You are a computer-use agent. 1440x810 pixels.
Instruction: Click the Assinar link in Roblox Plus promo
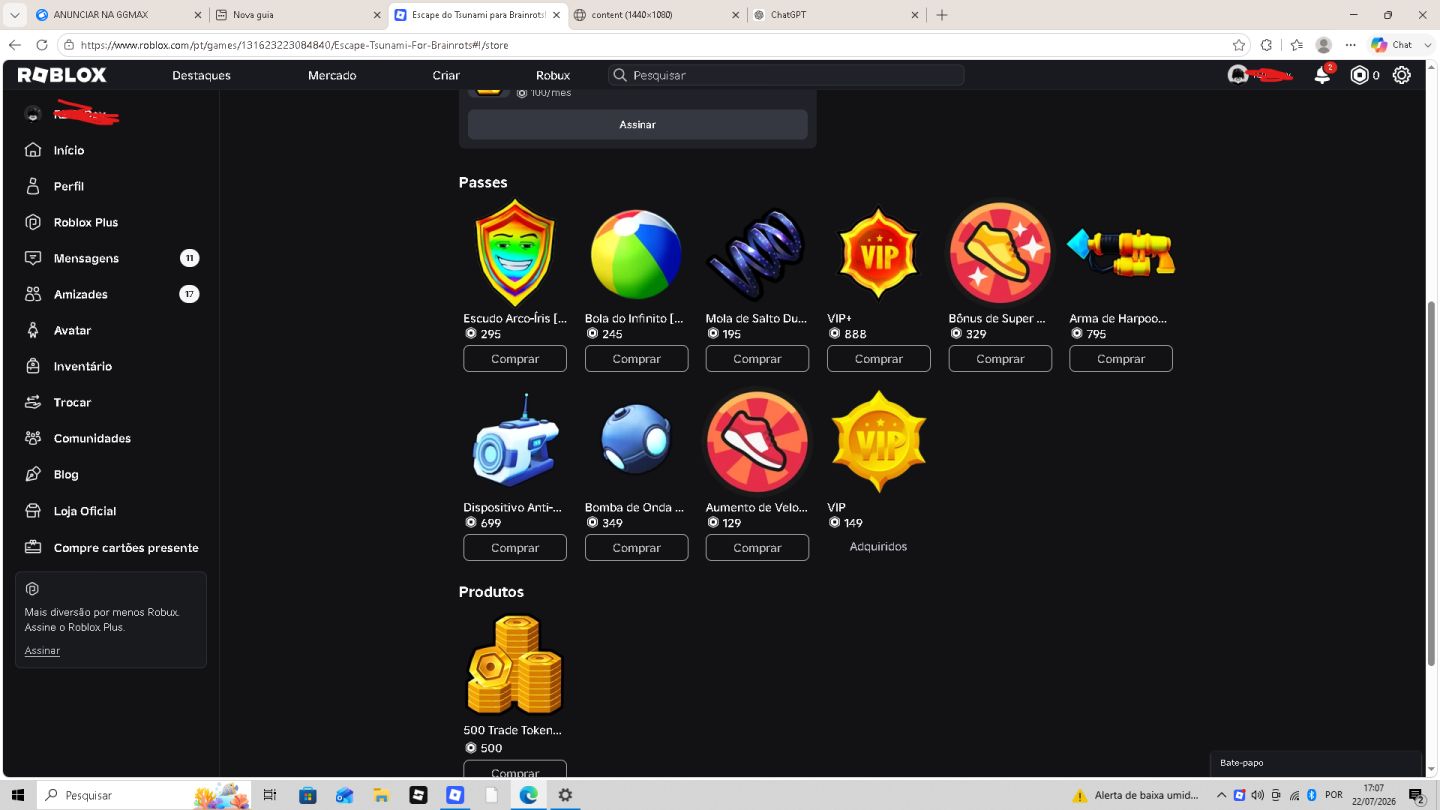42,651
